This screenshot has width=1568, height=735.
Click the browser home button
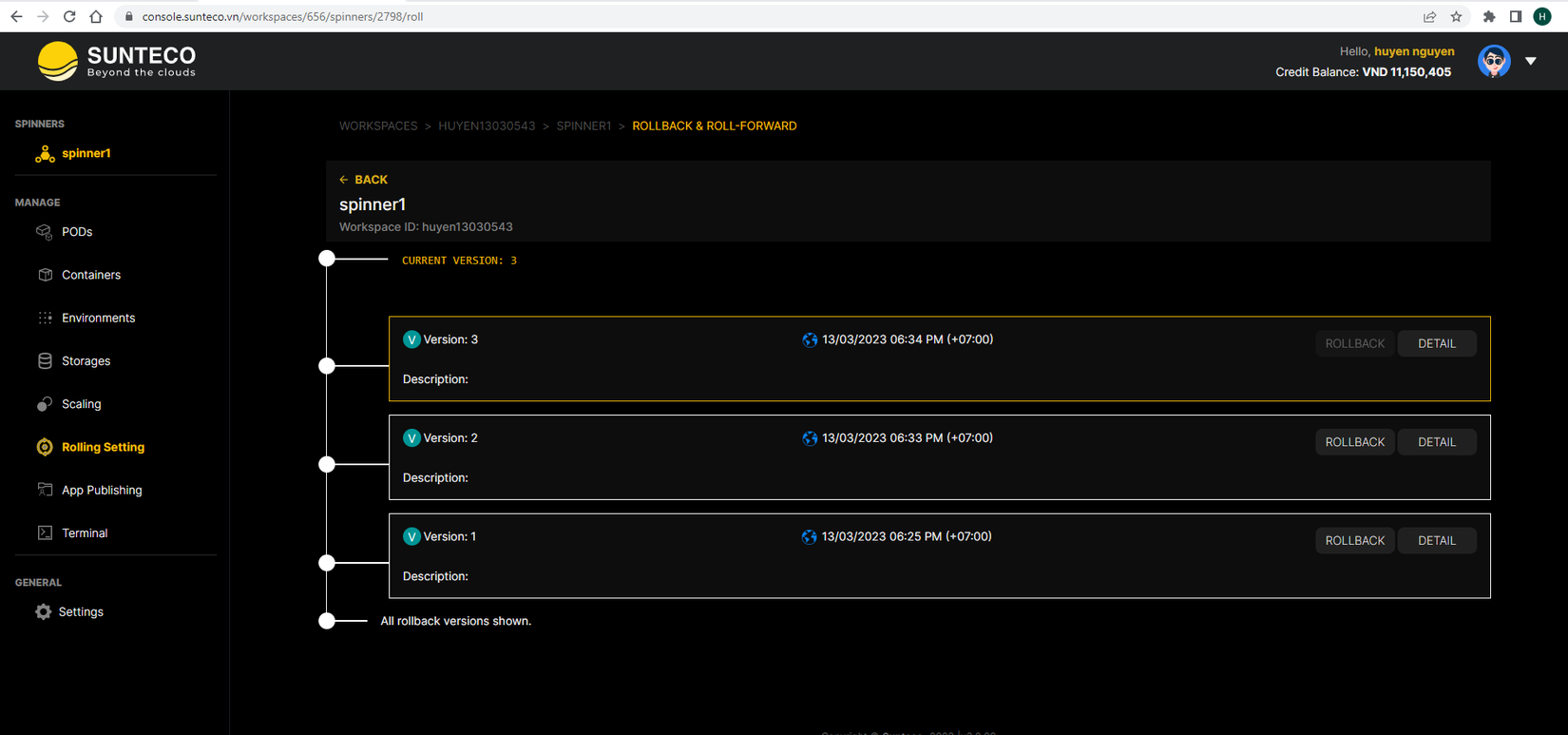[96, 16]
